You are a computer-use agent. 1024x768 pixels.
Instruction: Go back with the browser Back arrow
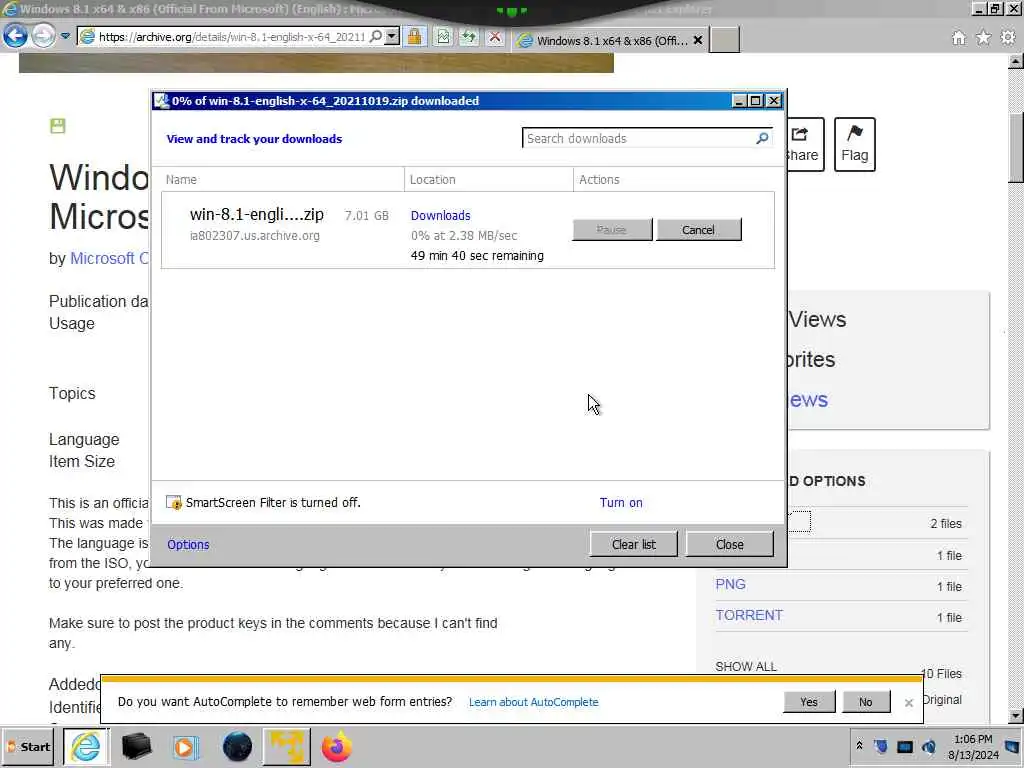[x=15, y=35]
